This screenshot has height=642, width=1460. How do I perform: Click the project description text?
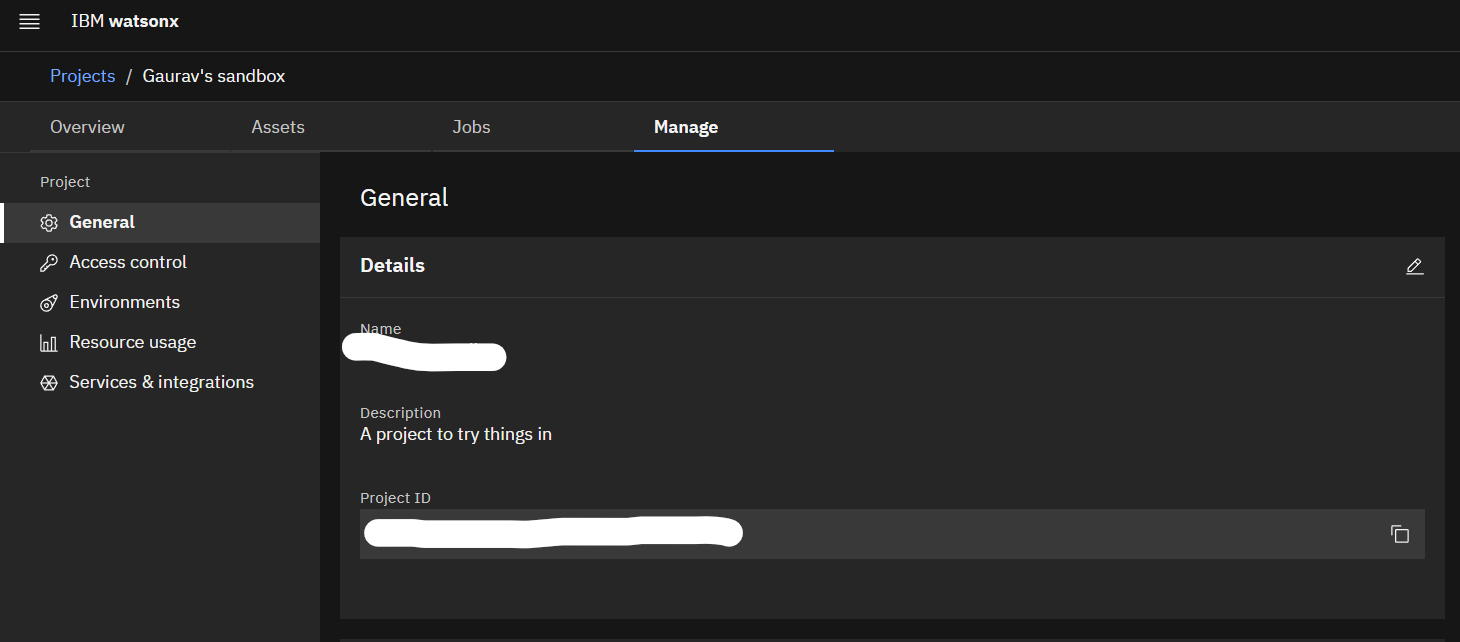point(456,434)
